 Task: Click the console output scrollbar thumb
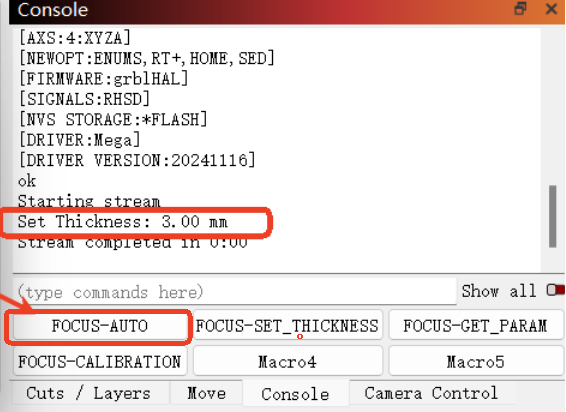[552, 216]
